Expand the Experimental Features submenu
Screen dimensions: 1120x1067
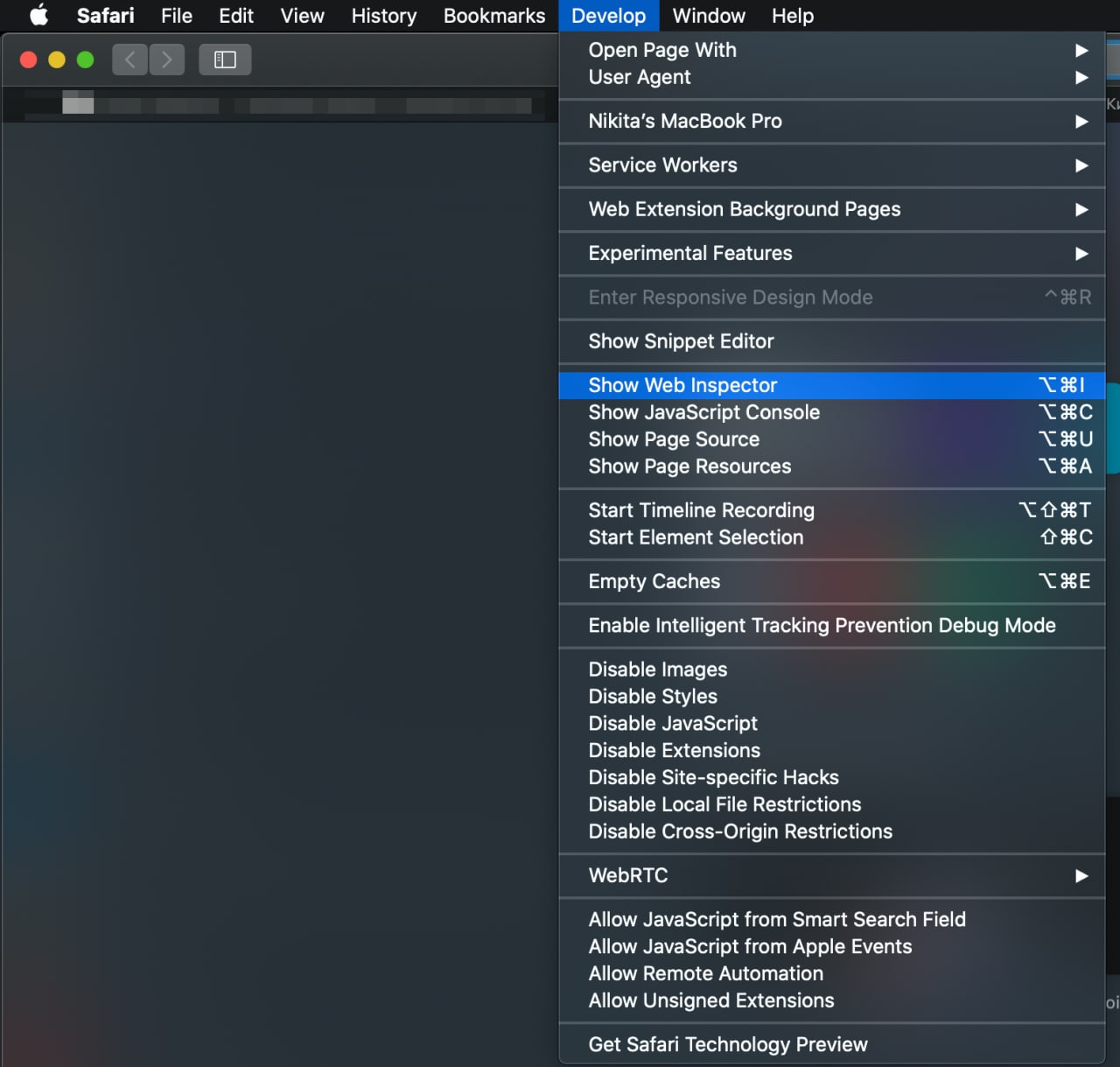pos(832,253)
